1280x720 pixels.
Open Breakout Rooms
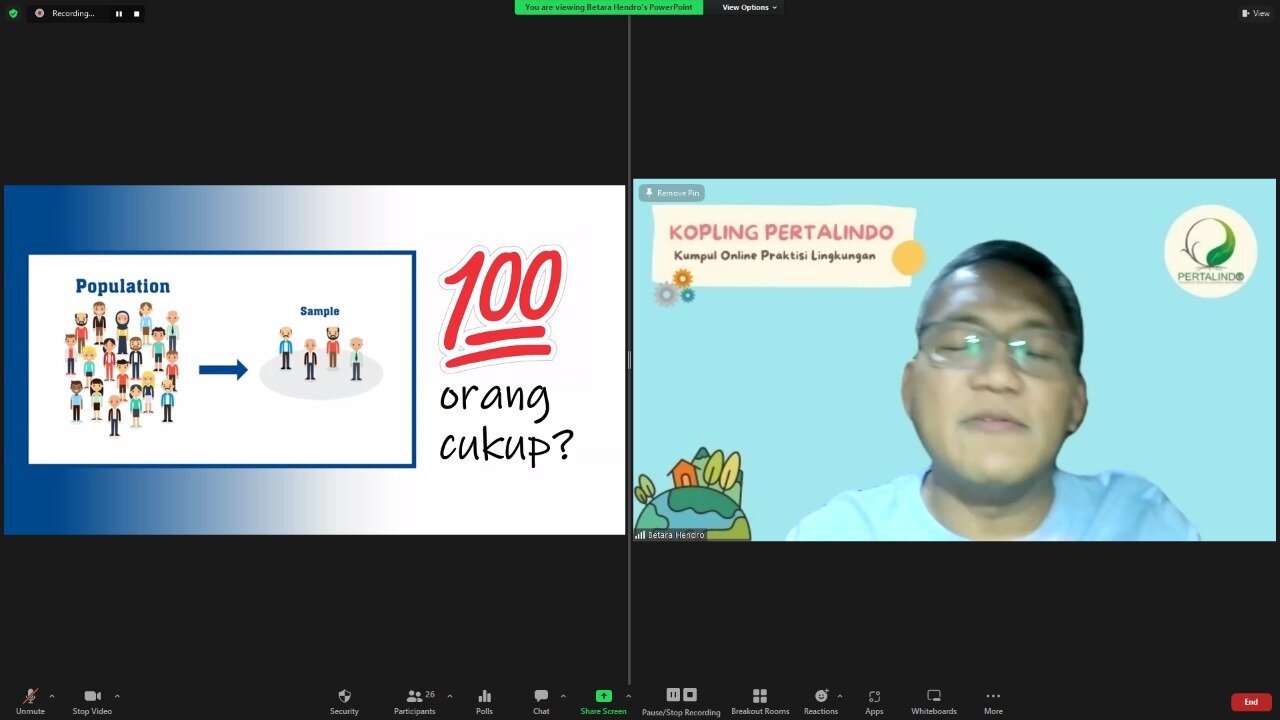tap(760, 697)
